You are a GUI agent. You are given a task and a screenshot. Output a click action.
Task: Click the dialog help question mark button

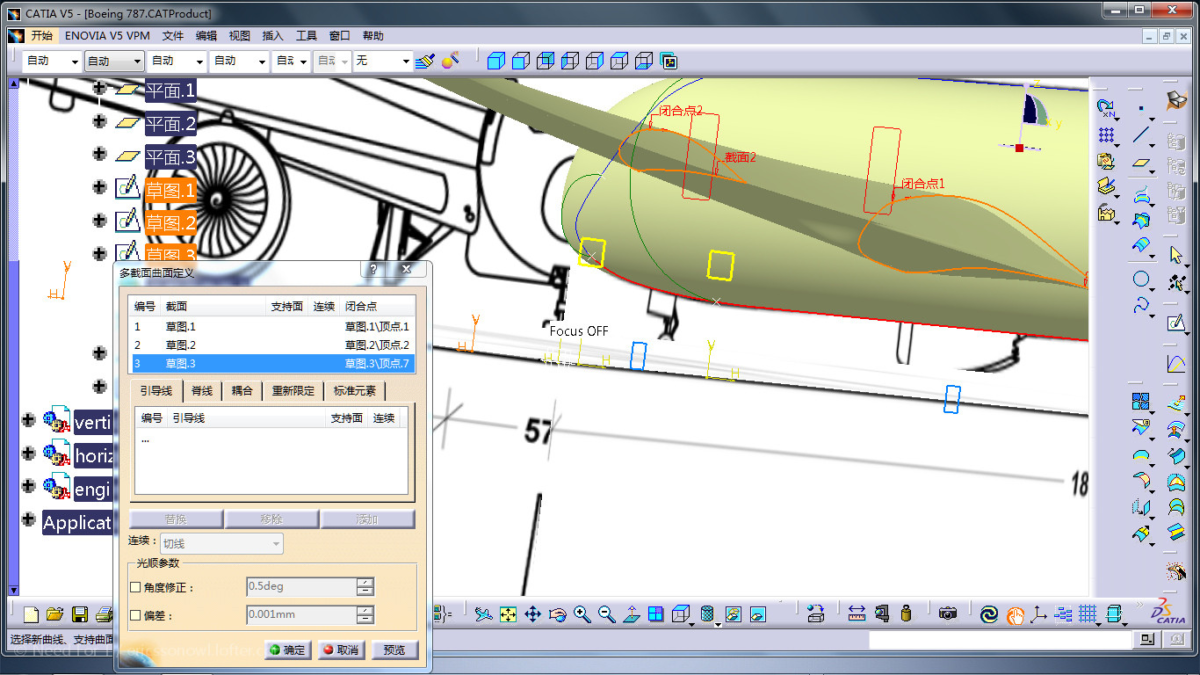point(373,270)
